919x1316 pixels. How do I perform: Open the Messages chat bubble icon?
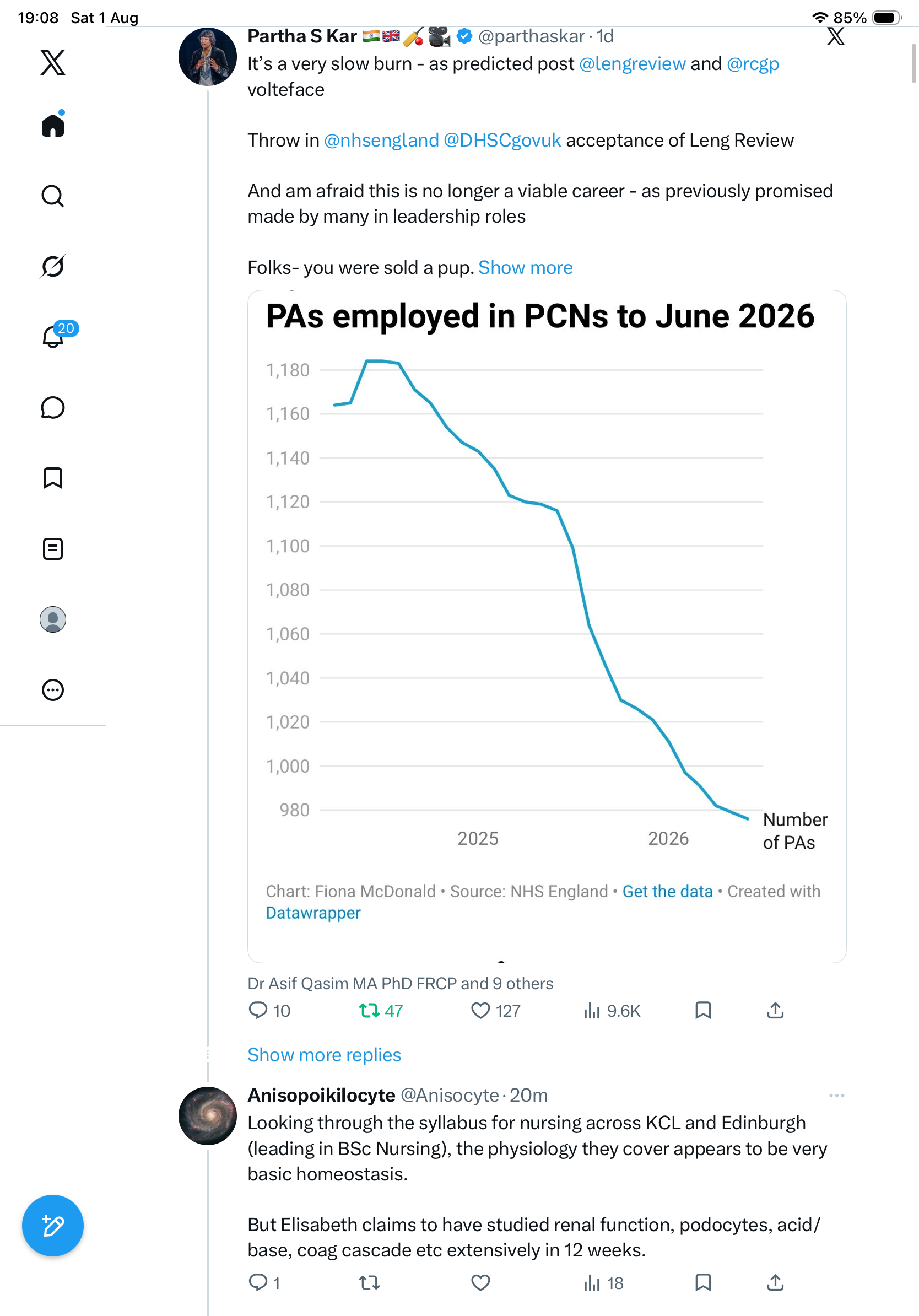pyautogui.click(x=53, y=407)
